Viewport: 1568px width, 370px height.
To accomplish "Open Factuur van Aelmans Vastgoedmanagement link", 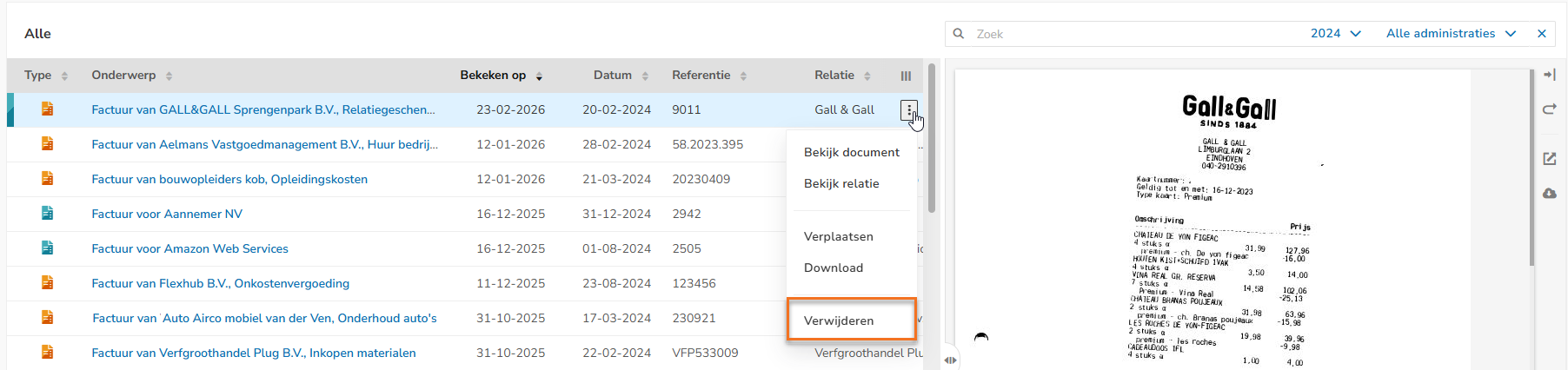I will click(x=265, y=144).
